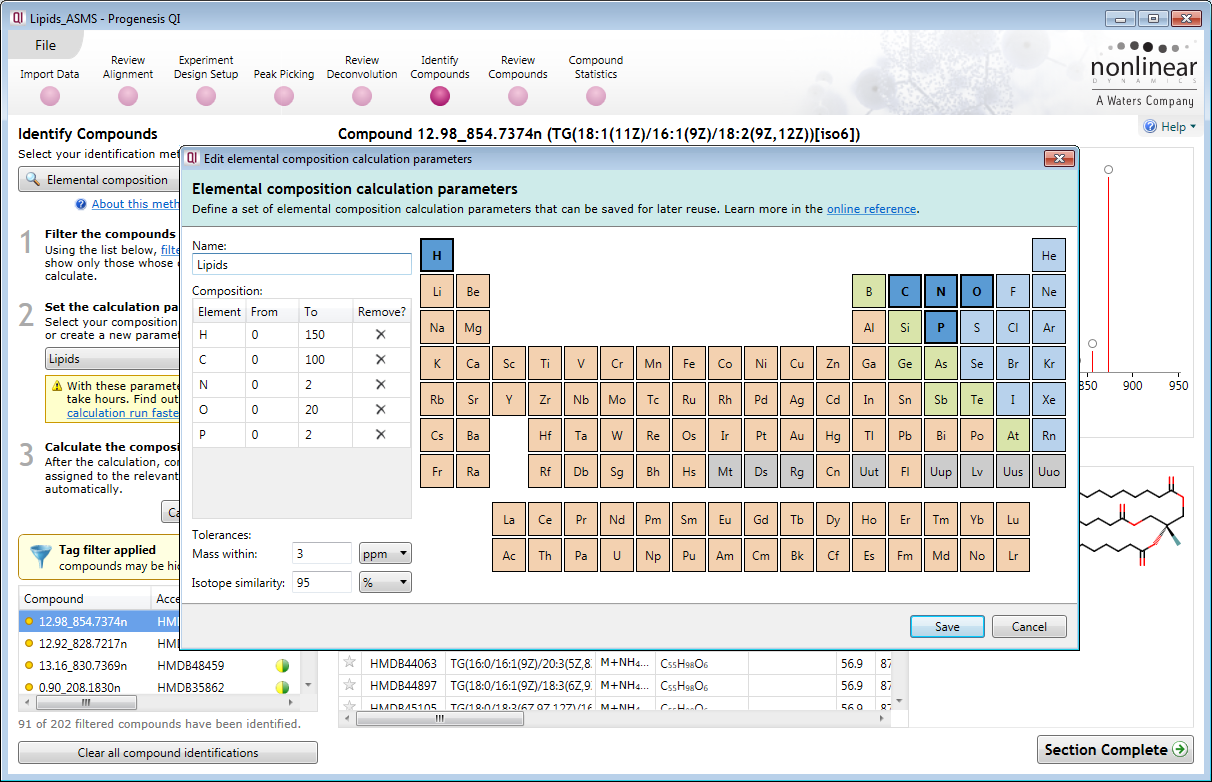Close the edit parameters dialog

tap(1058, 158)
